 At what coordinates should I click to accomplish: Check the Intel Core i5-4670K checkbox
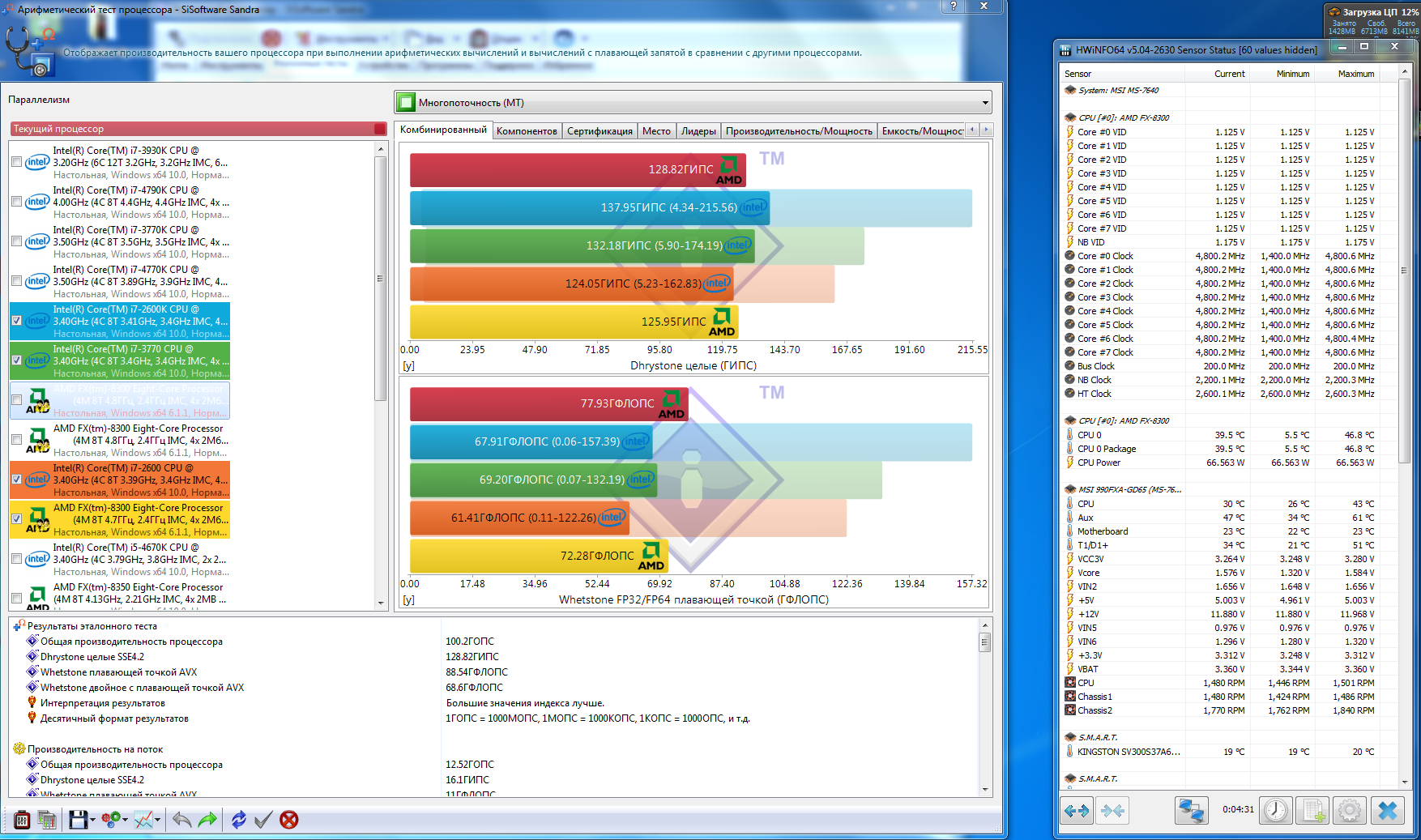point(17,559)
